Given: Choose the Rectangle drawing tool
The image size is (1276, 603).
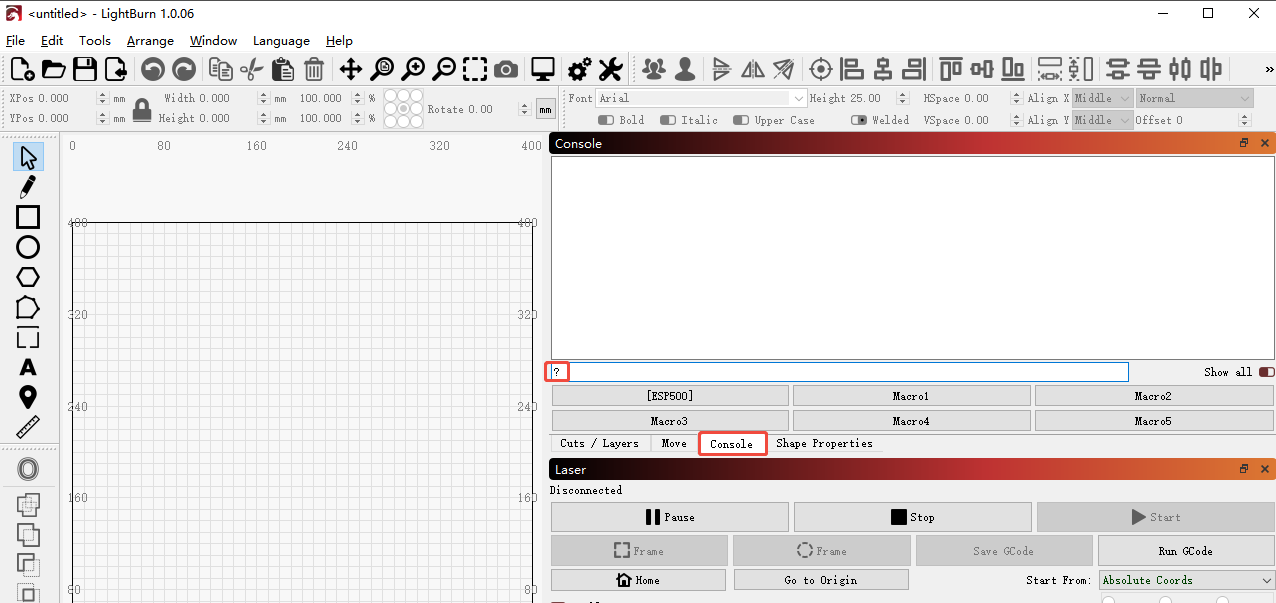Looking at the screenshot, I should point(28,217).
